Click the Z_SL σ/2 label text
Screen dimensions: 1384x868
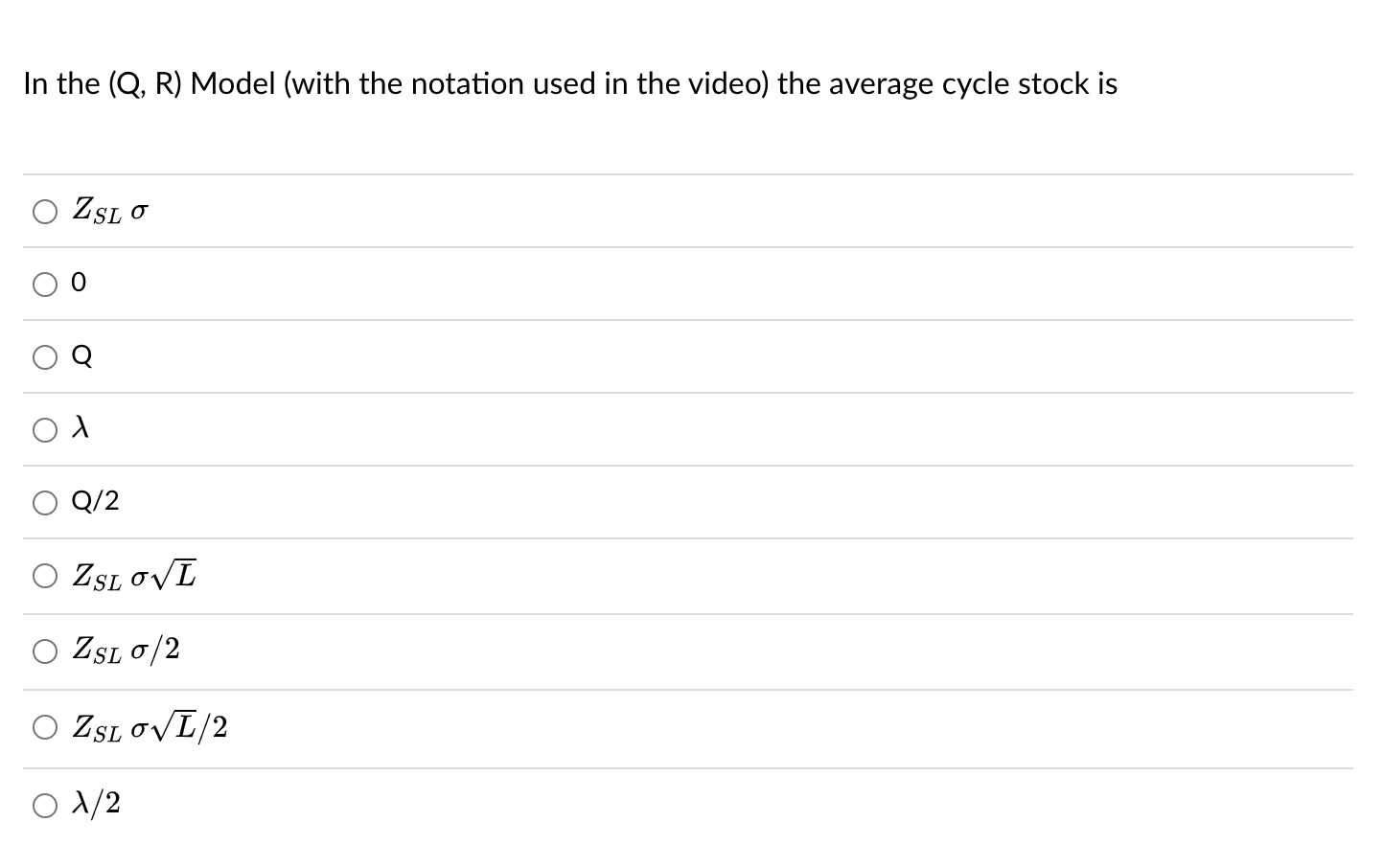[x=126, y=650]
